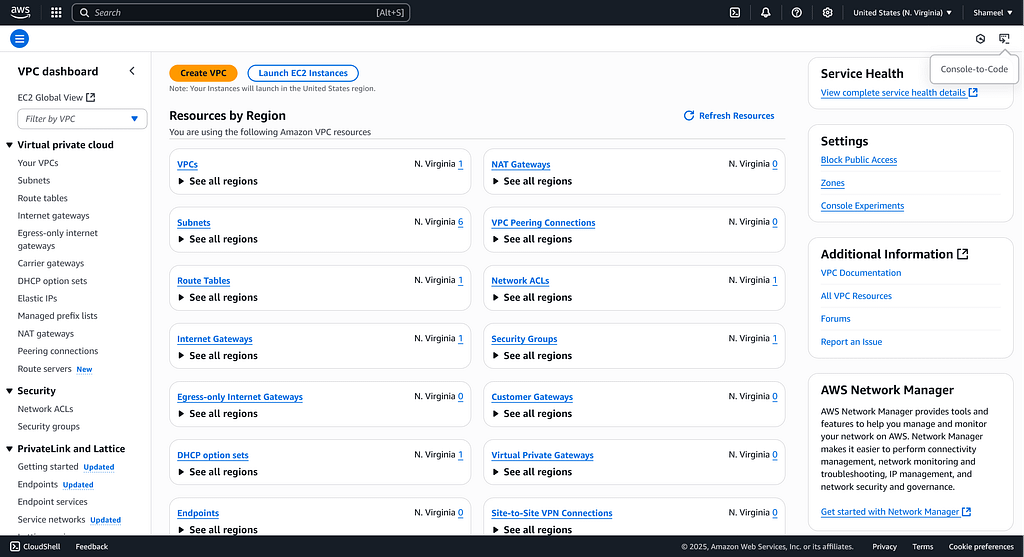Open the Privacy footer link
The image size is (1024, 557).
coord(884,547)
